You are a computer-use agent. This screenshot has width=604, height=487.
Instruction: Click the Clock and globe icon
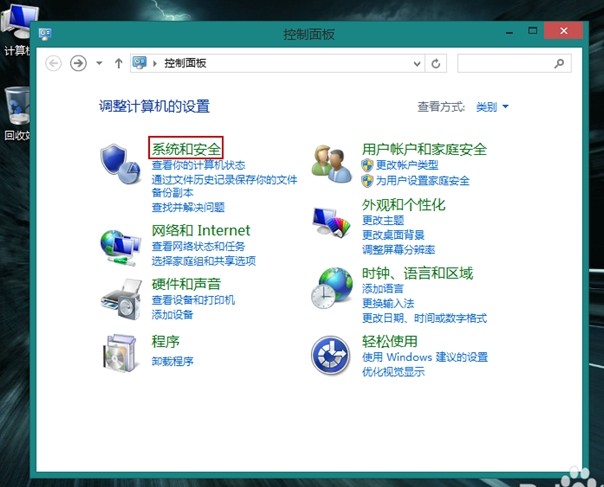pos(331,288)
